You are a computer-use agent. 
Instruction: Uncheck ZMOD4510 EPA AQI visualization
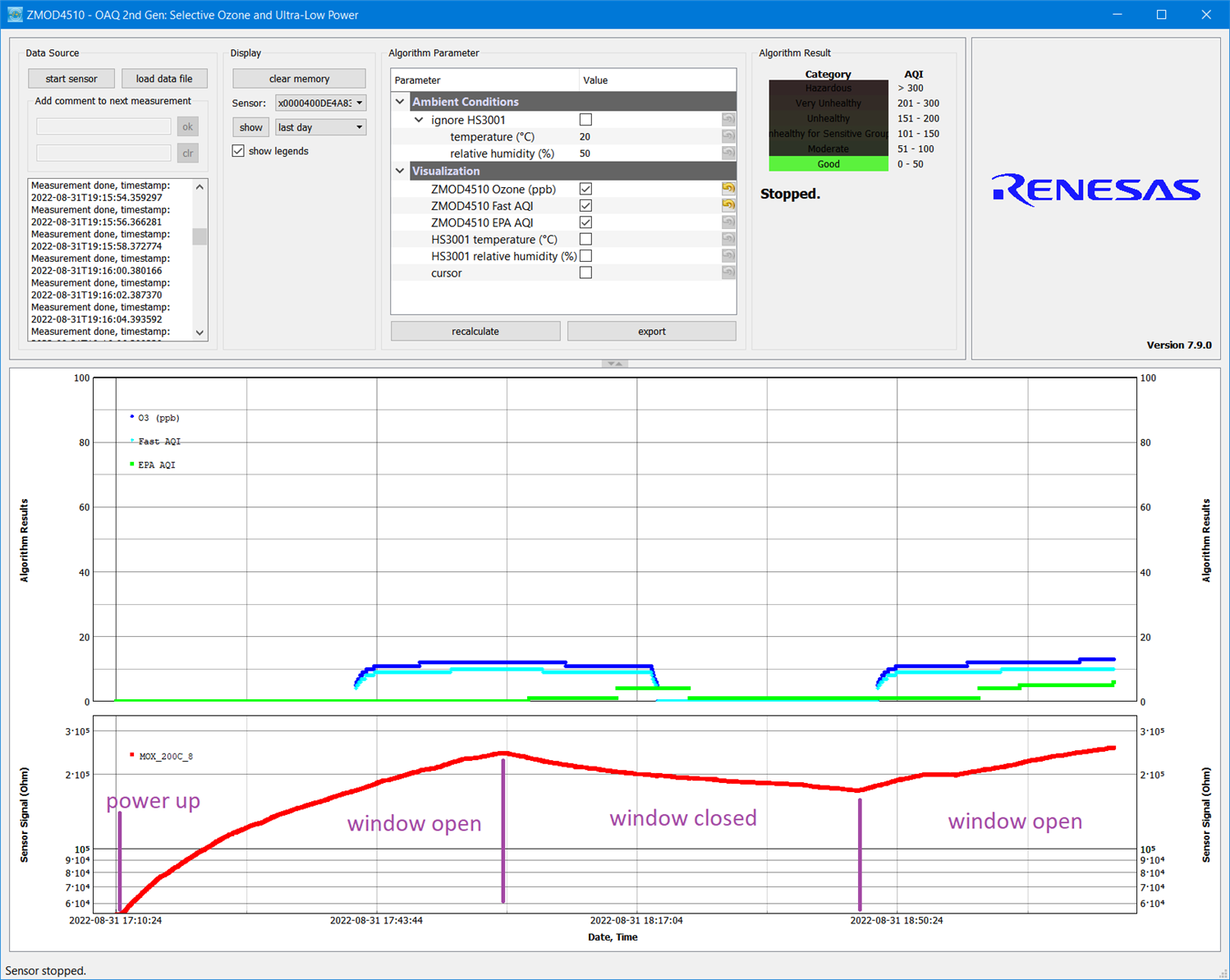click(x=585, y=222)
